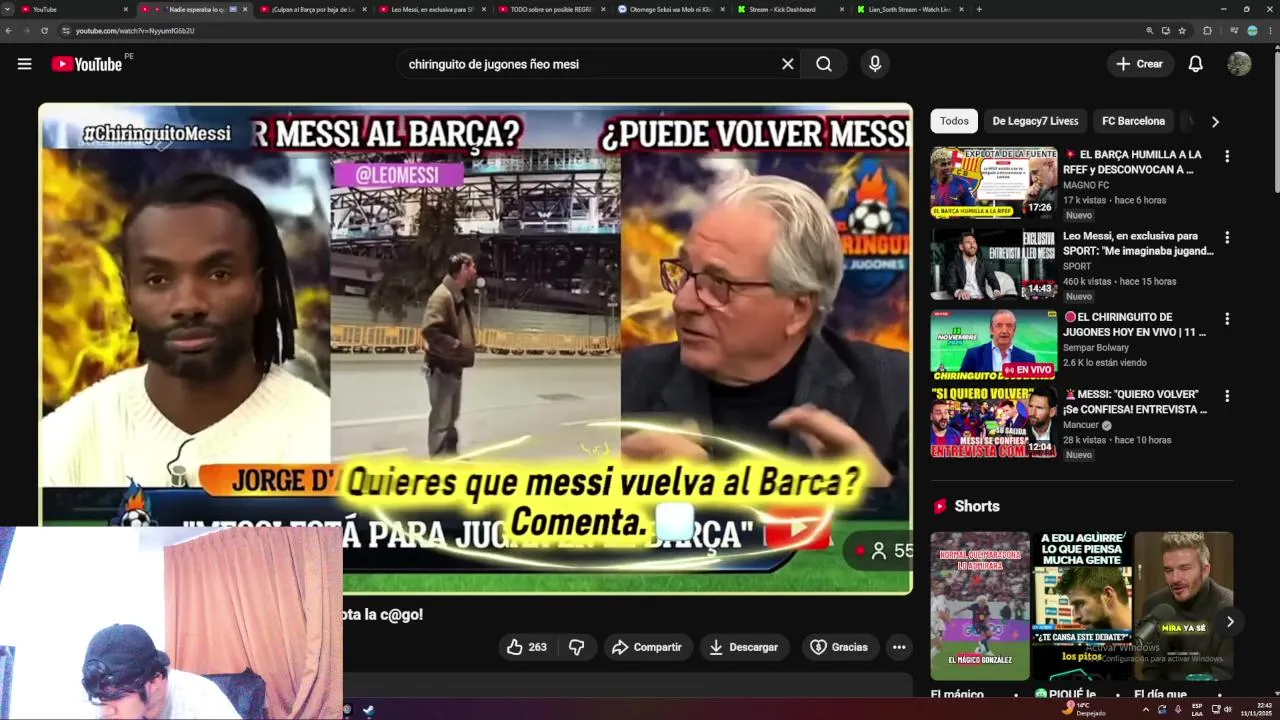Image resolution: width=1280 pixels, height=720 pixels.
Task: Select the Todos filter chip
Action: point(954,121)
